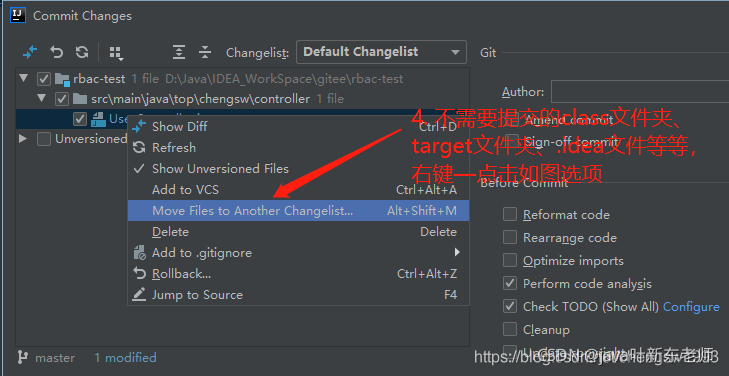The width and height of the screenshot is (729, 376).
Task: Toggle Show Unversioned Files menu item
Action: pos(298,169)
